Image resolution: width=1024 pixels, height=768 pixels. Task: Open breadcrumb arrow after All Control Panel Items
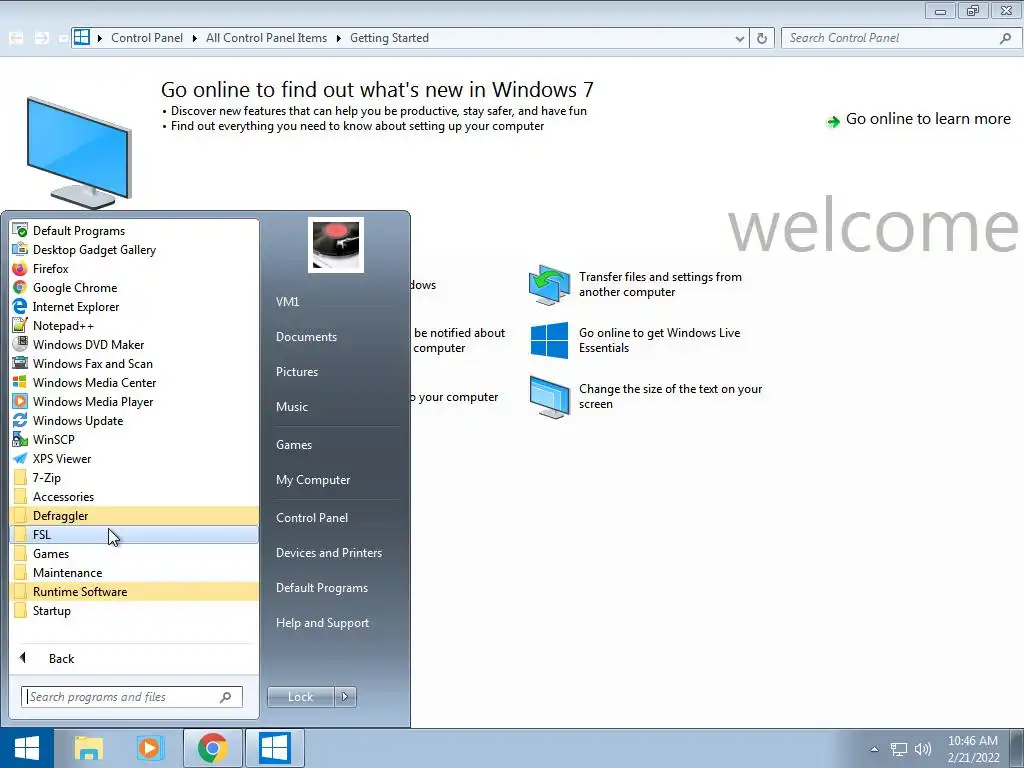(x=338, y=38)
